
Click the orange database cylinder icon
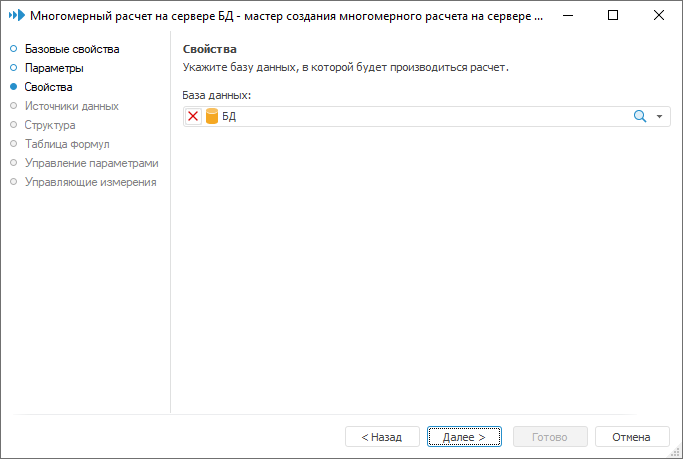coord(212,117)
